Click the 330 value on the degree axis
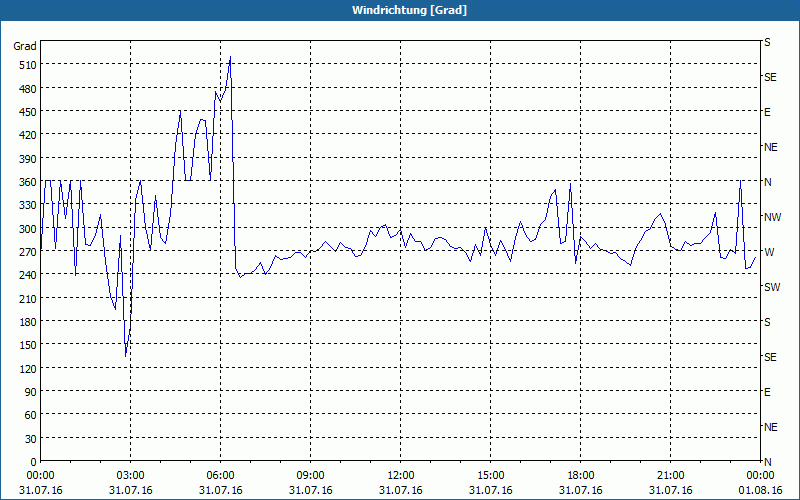The image size is (800, 500). 28,205
